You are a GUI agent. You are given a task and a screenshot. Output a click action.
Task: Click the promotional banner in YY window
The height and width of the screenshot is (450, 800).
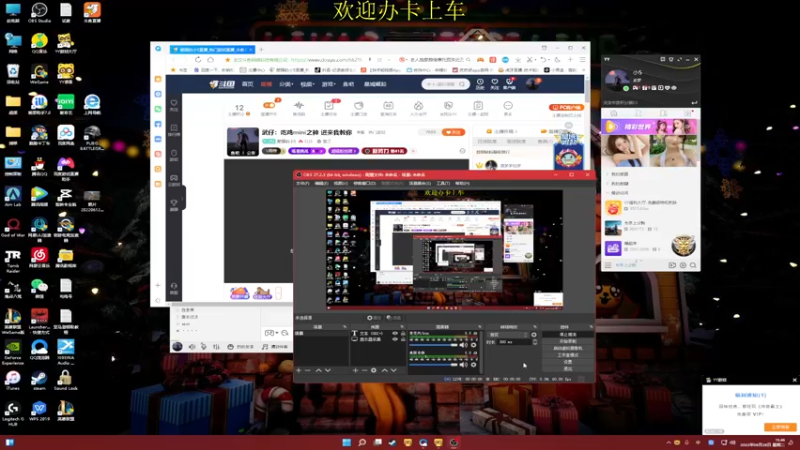point(650,127)
